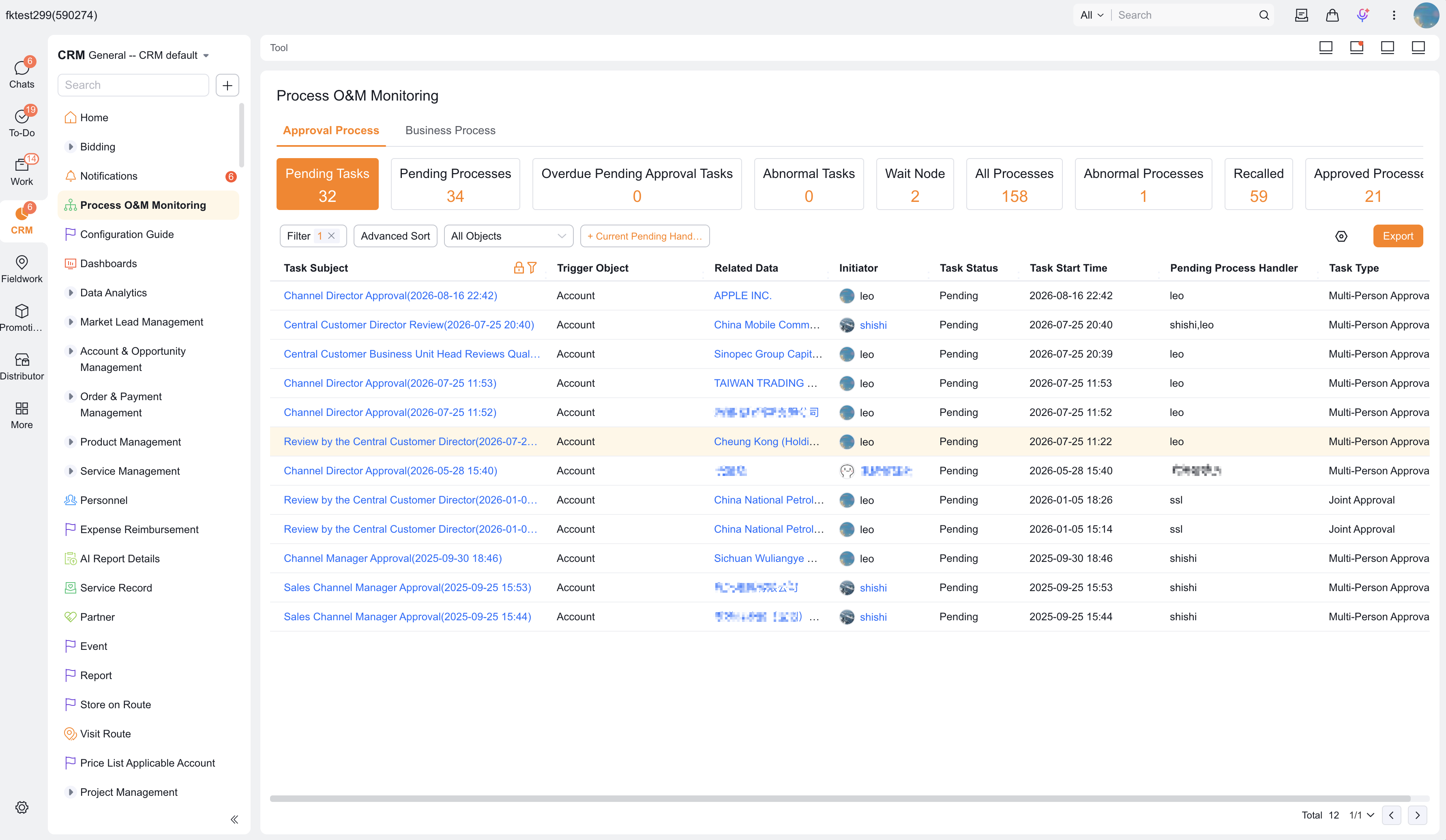Open the messages panel icon in top bar

pyautogui.click(x=1301, y=15)
